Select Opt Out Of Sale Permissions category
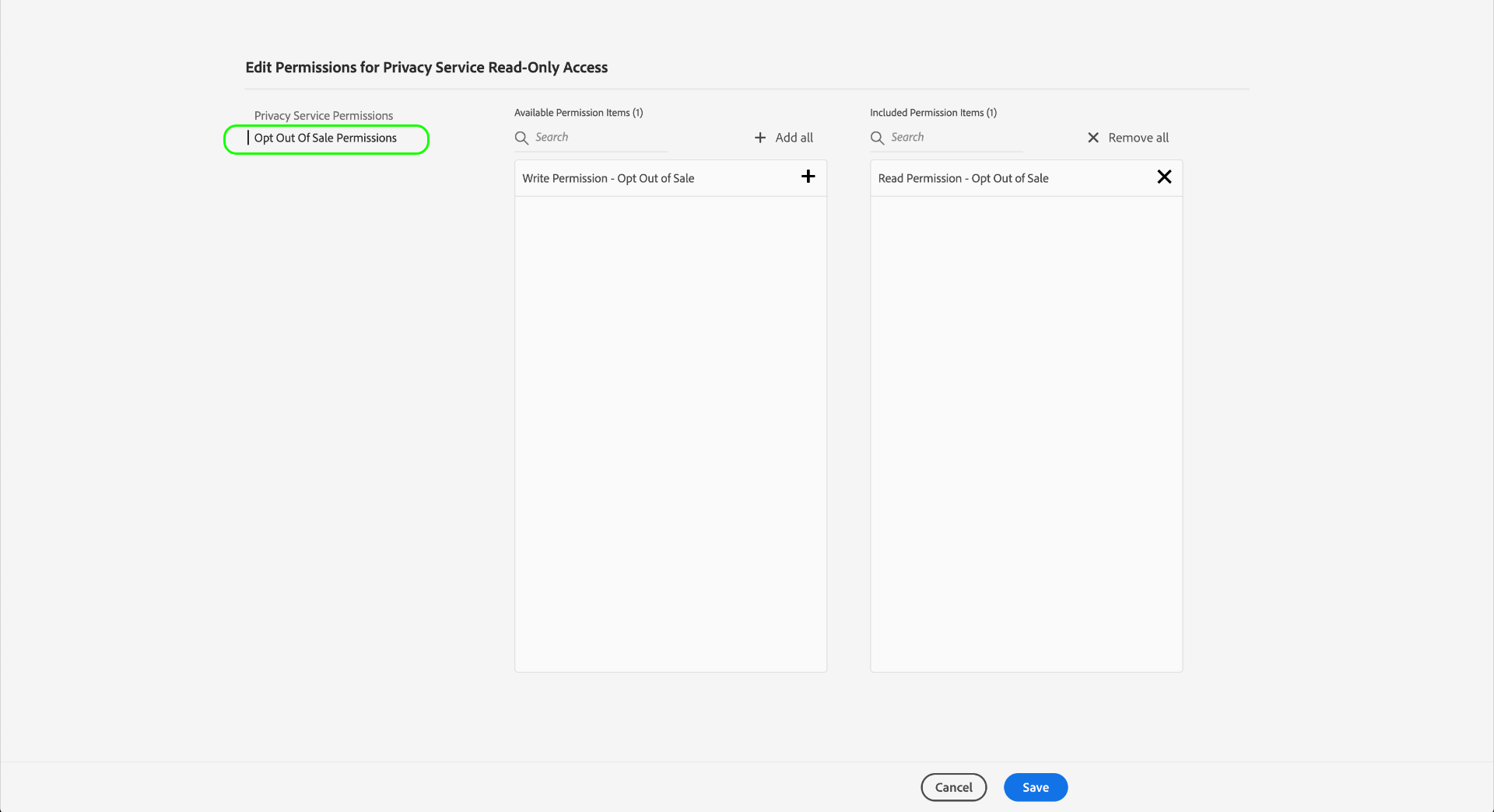 325,138
